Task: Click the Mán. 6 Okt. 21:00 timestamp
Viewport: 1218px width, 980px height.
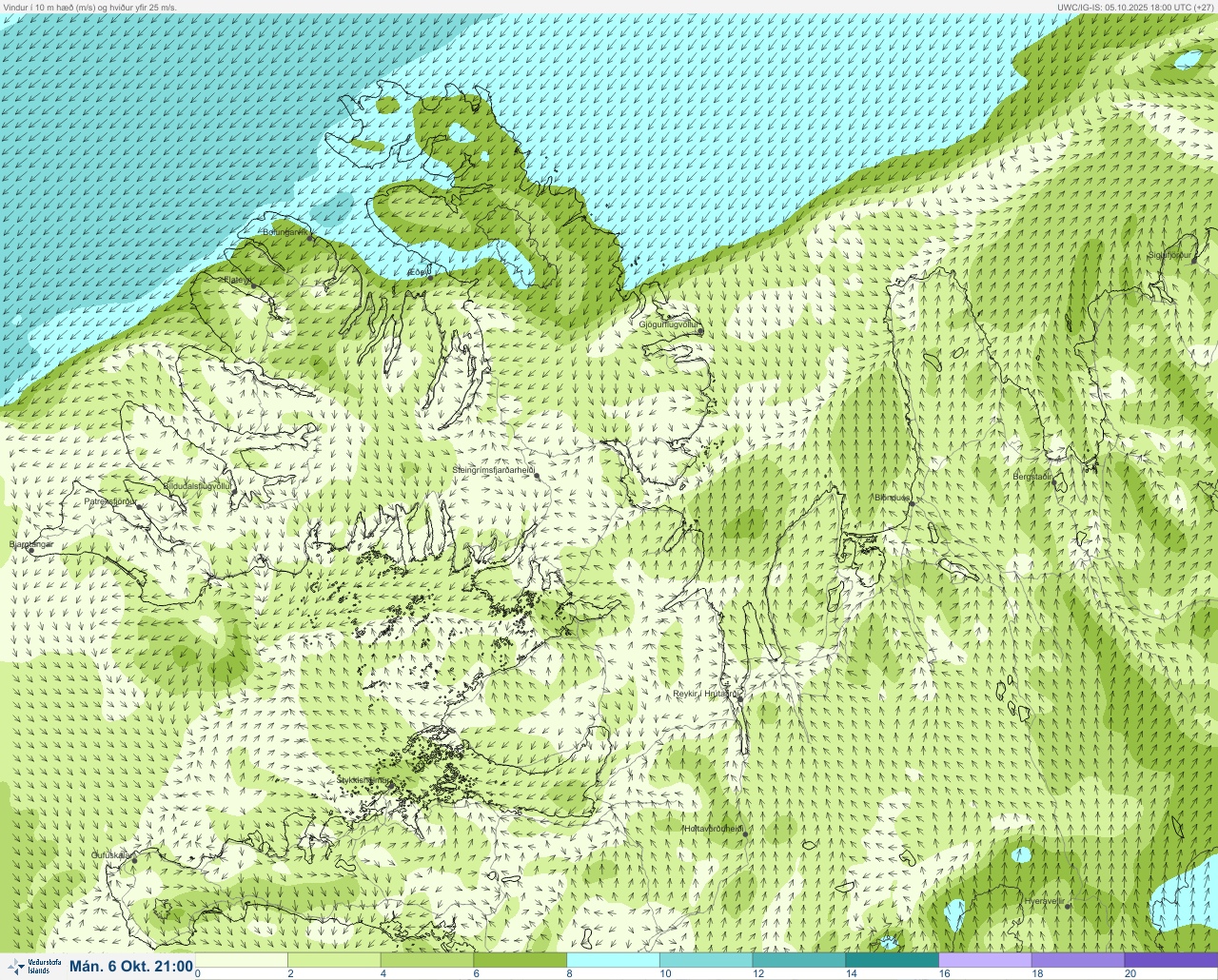Action: [131, 967]
